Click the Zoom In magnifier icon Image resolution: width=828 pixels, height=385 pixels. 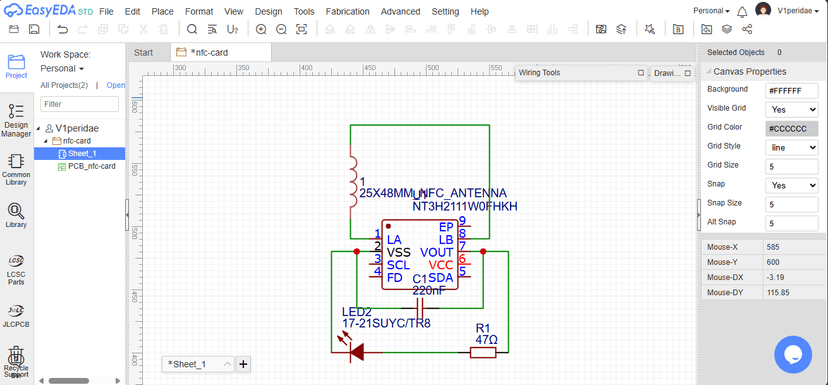261,30
